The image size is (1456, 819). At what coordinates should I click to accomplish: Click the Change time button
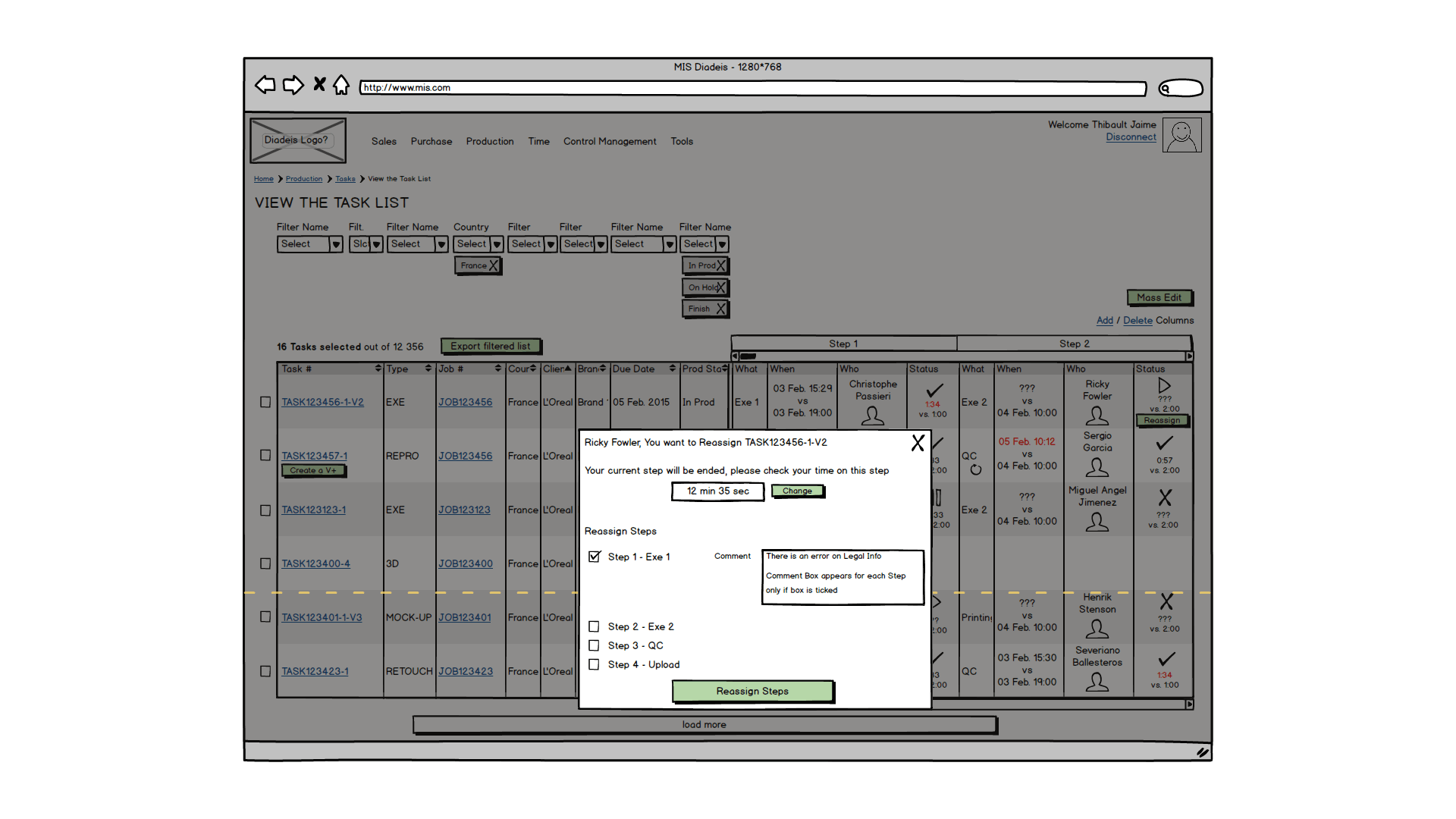click(797, 491)
